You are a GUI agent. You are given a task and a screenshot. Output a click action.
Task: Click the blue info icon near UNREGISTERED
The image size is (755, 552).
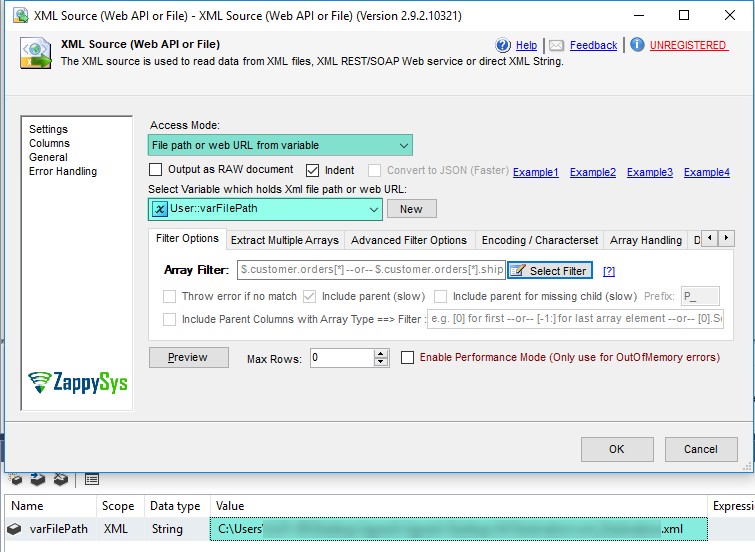pyautogui.click(x=637, y=45)
